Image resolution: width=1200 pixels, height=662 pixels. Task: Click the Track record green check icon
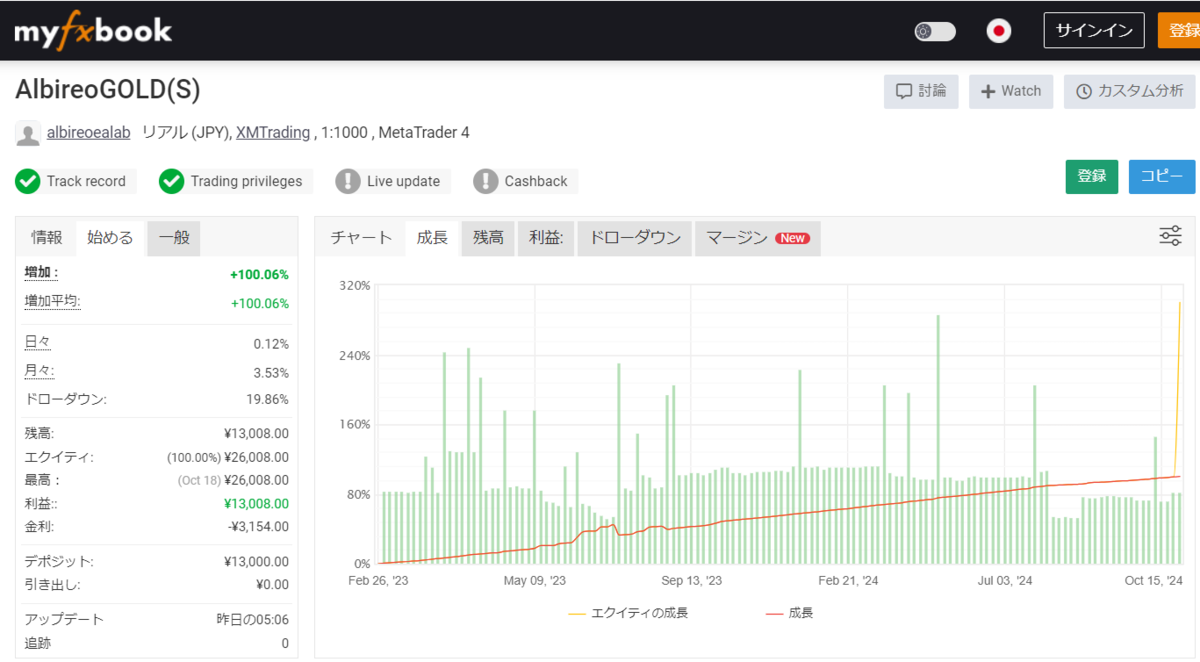tap(27, 181)
